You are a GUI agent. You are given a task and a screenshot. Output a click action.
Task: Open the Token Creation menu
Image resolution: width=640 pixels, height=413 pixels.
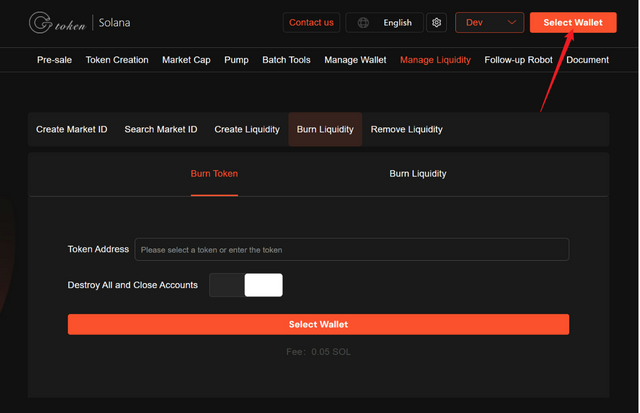click(117, 60)
